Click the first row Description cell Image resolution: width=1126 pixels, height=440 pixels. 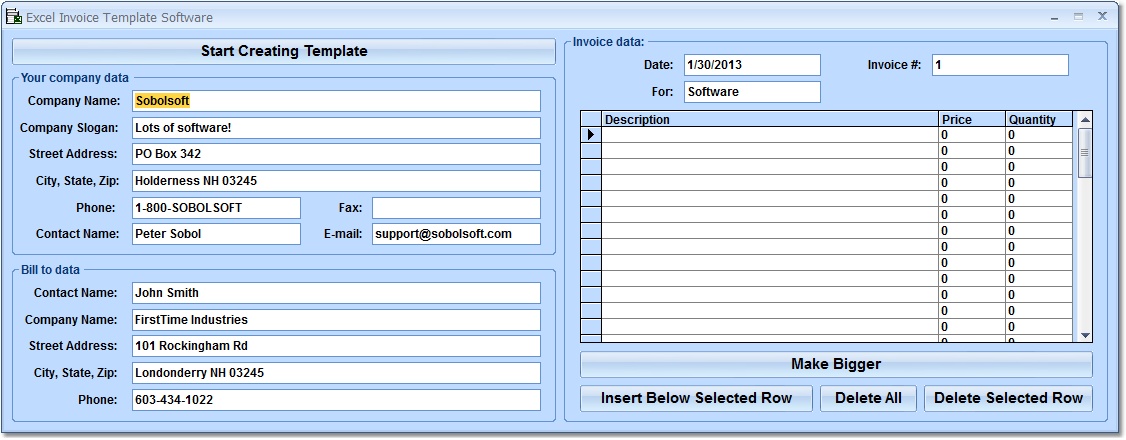pyautogui.click(x=770, y=135)
